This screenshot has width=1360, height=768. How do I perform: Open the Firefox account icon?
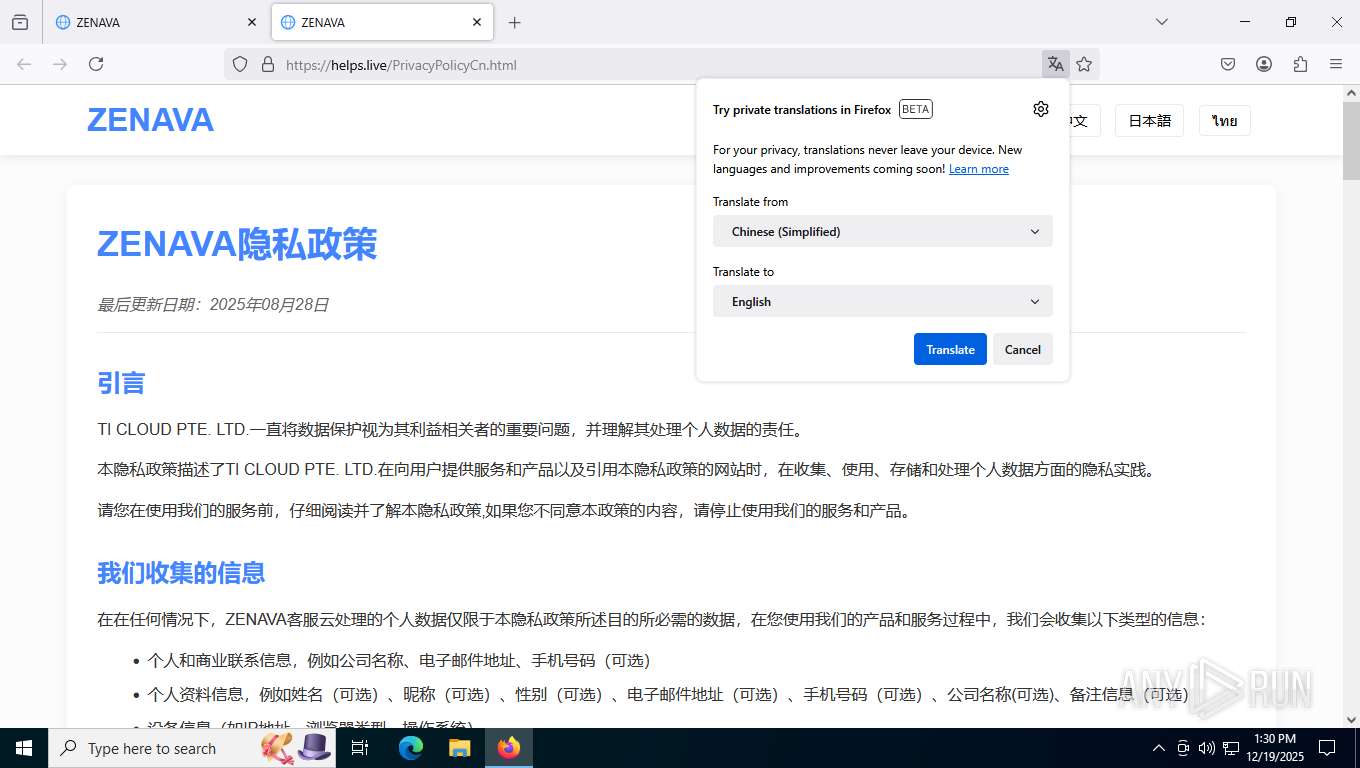pos(1264,64)
